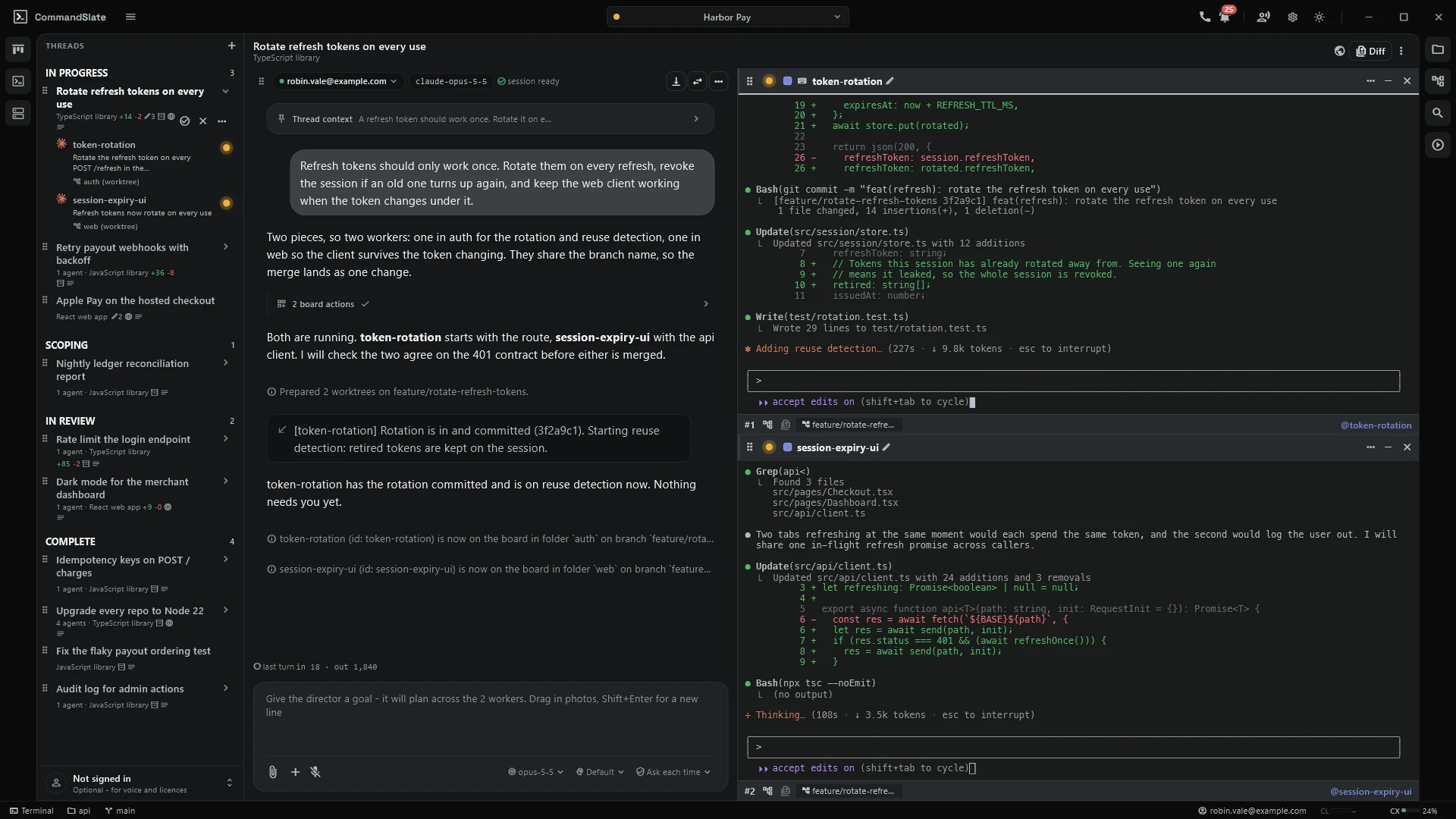This screenshot has height=819, width=1456.
Task: Attach a file with the paperclip icon
Action: [272, 772]
